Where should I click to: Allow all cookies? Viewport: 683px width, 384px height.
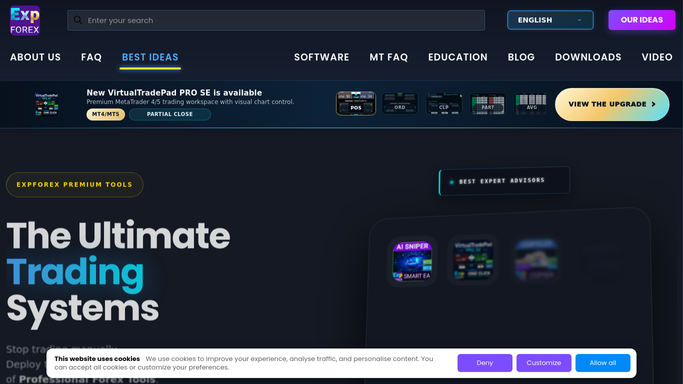coord(603,363)
